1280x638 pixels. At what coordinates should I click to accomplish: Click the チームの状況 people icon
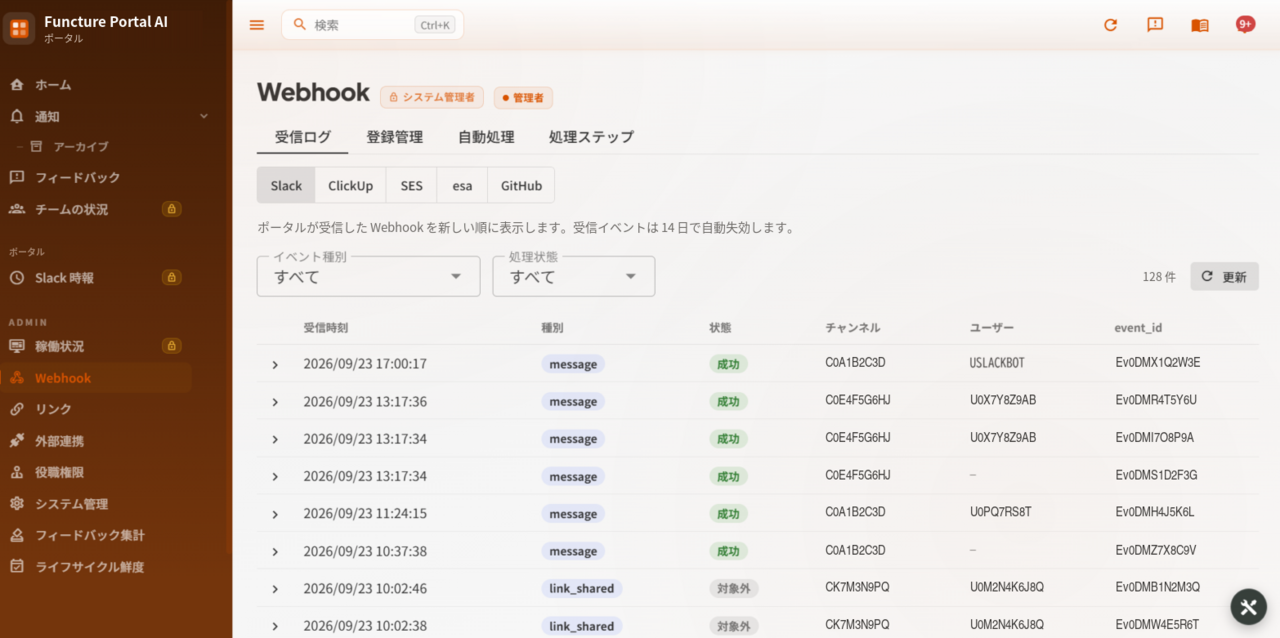(x=17, y=209)
